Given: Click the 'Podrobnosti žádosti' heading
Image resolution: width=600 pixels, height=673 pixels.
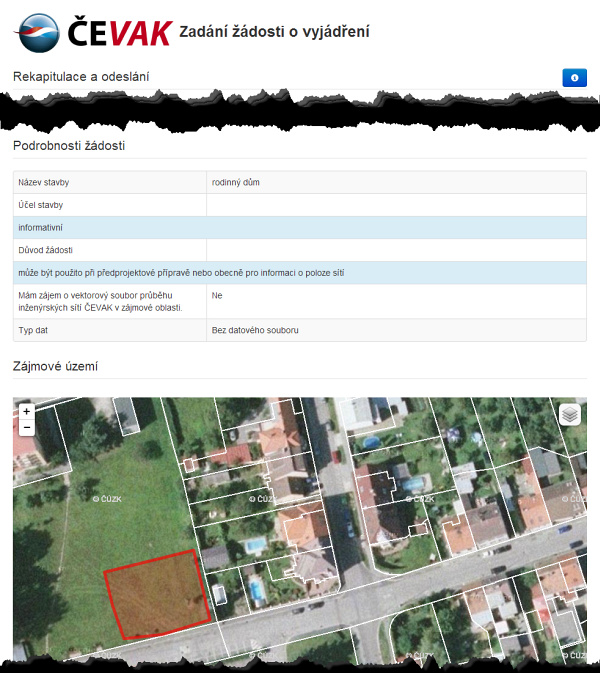Looking at the screenshot, I should [69, 146].
